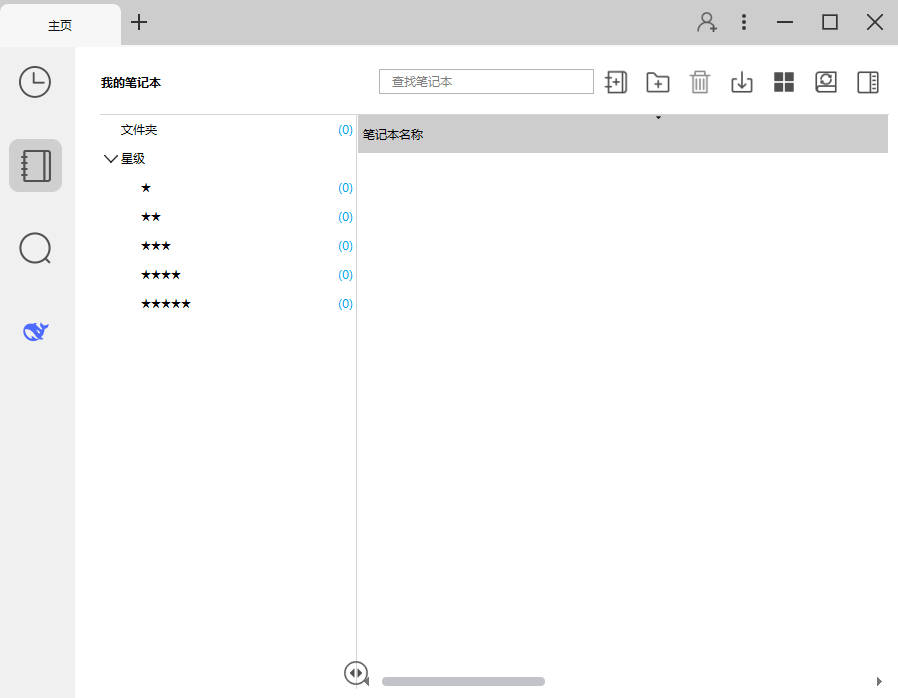The image size is (898, 698).
Task: Open the recent history clock icon
Action: tap(35, 82)
